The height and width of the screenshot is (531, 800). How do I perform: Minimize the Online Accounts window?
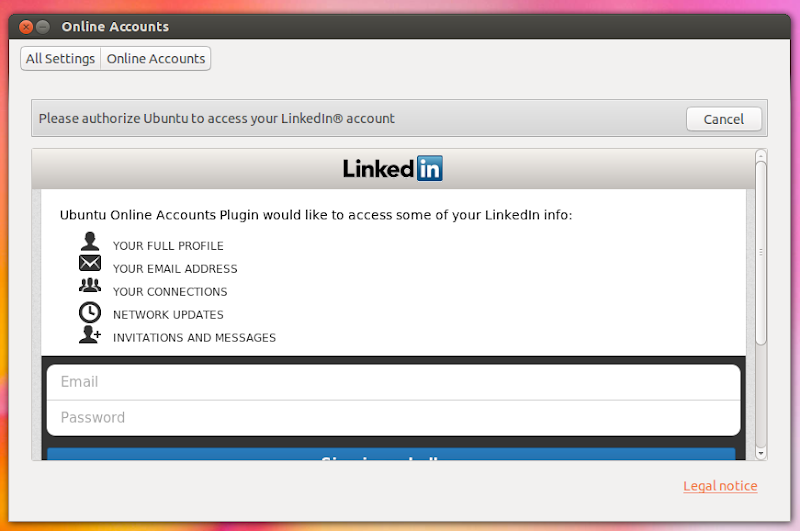pos(43,27)
